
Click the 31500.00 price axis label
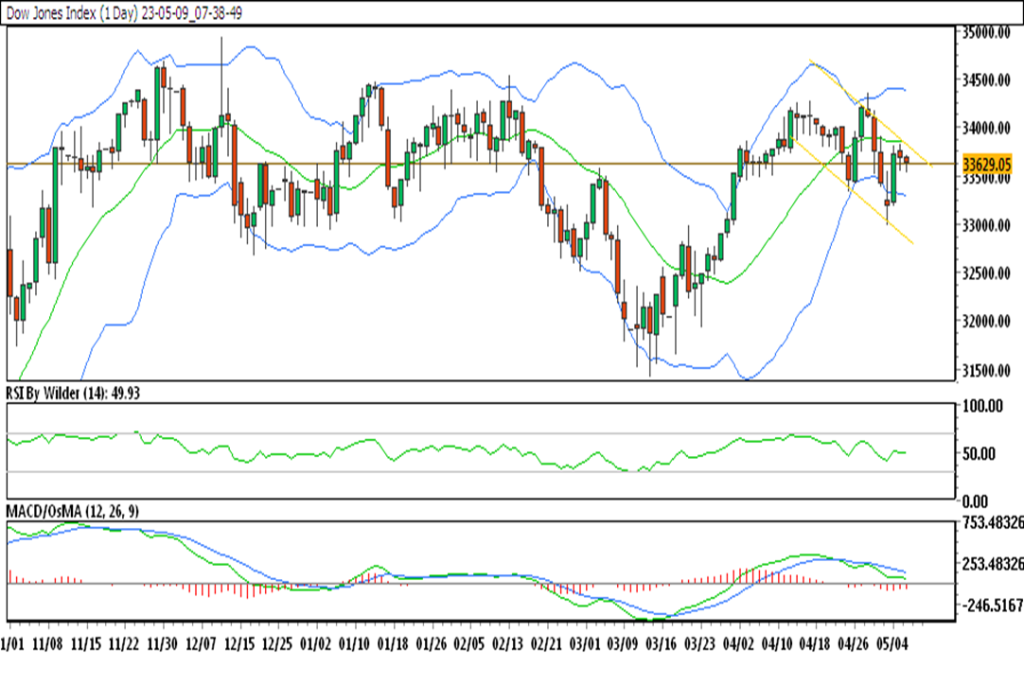click(x=987, y=370)
